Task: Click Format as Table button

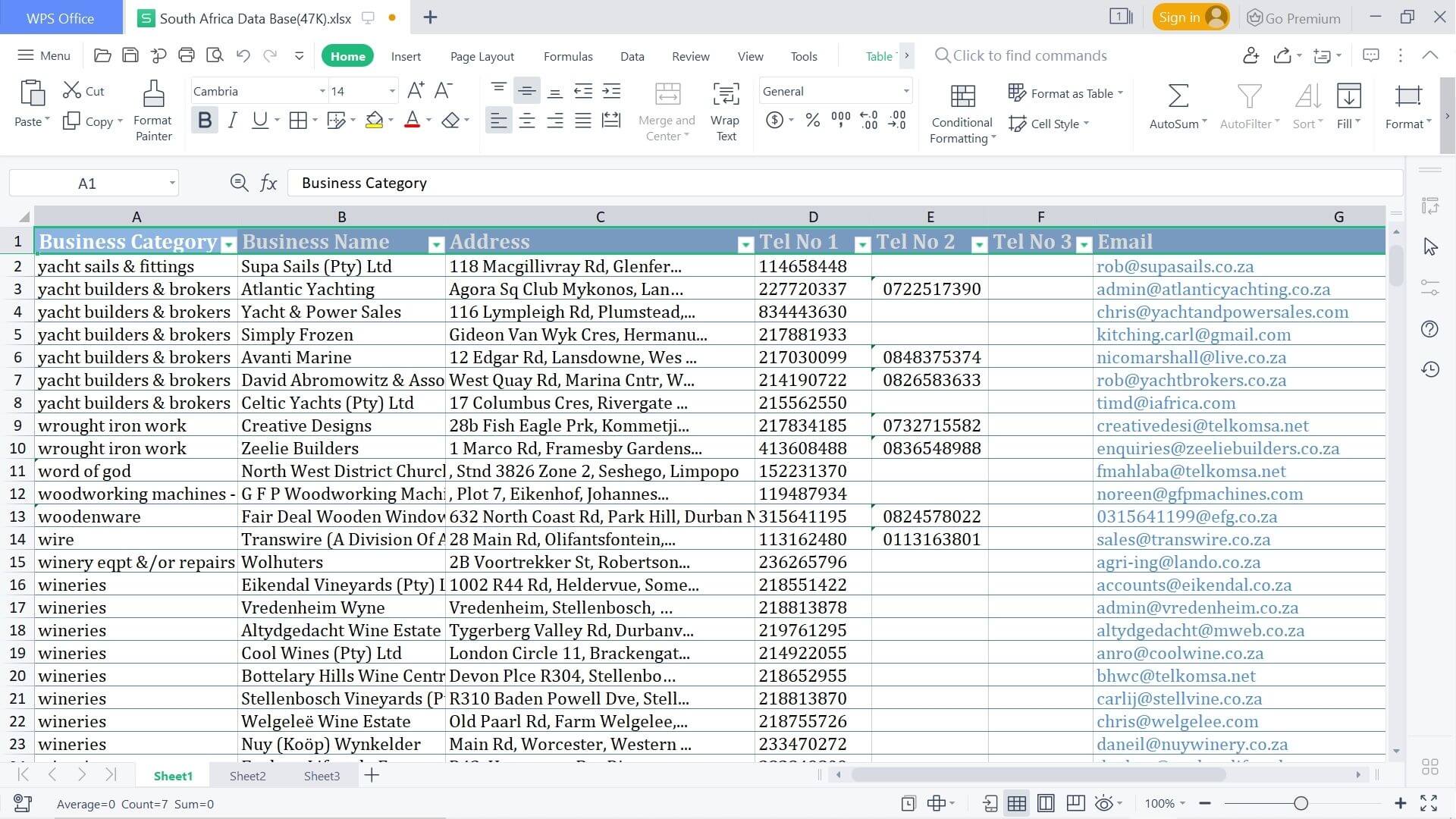Action: pos(1065,93)
